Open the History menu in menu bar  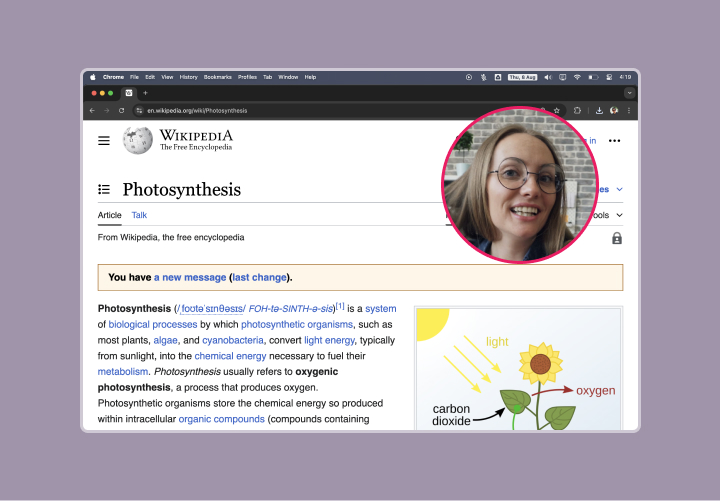(188, 77)
